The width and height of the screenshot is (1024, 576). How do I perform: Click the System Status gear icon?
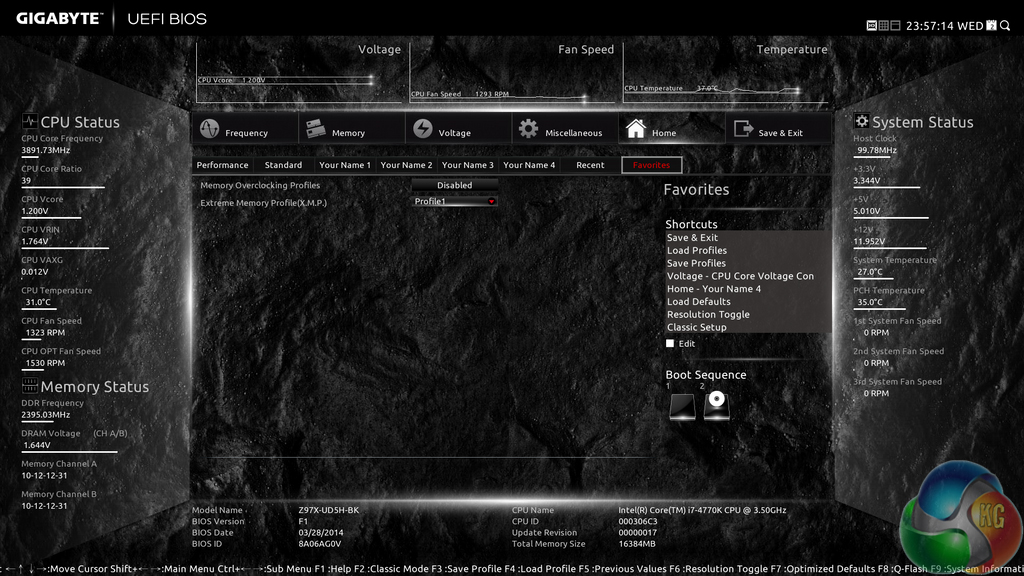[x=861, y=121]
